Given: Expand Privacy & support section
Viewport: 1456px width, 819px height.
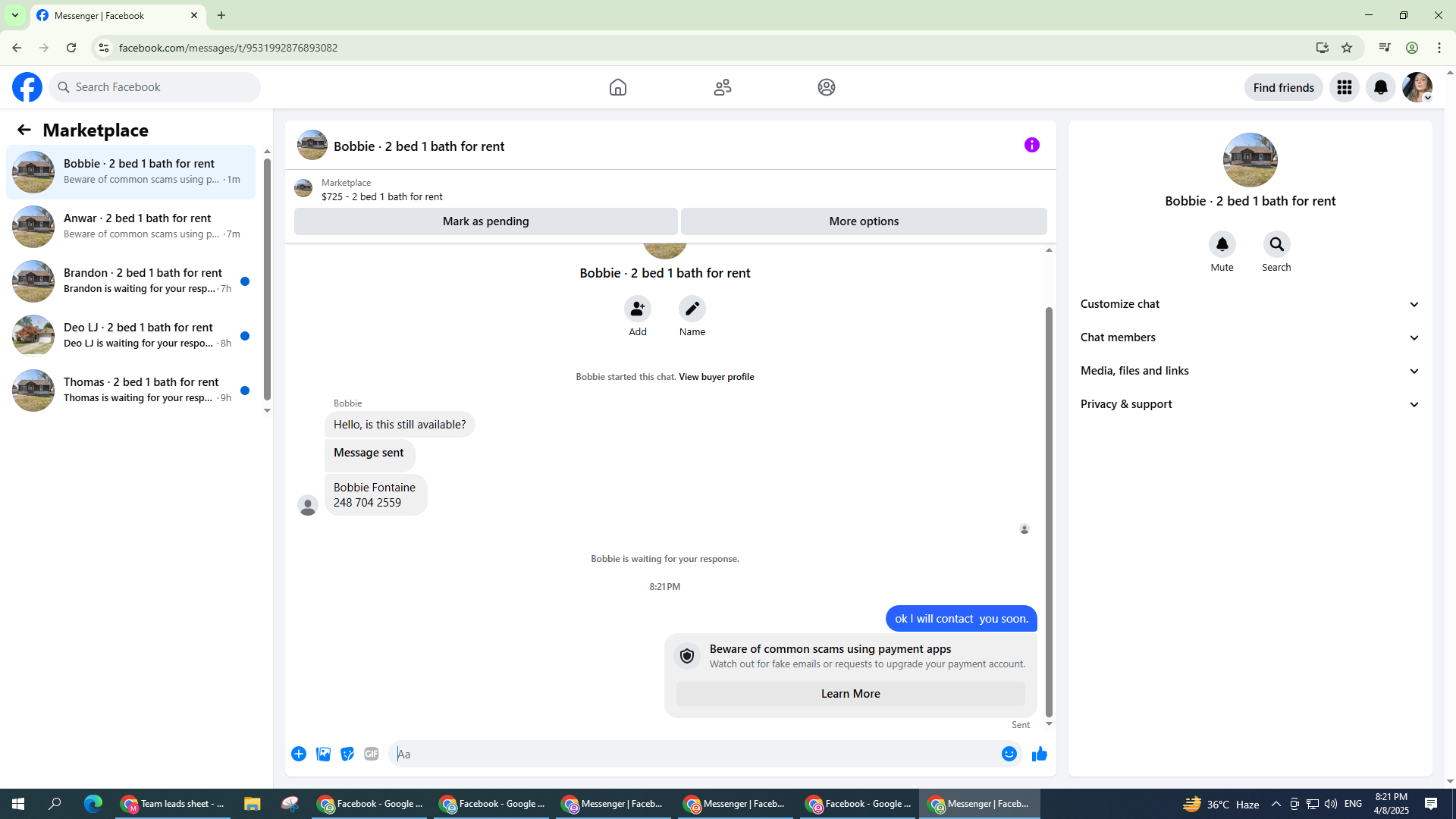Looking at the screenshot, I should pyautogui.click(x=1249, y=404).
